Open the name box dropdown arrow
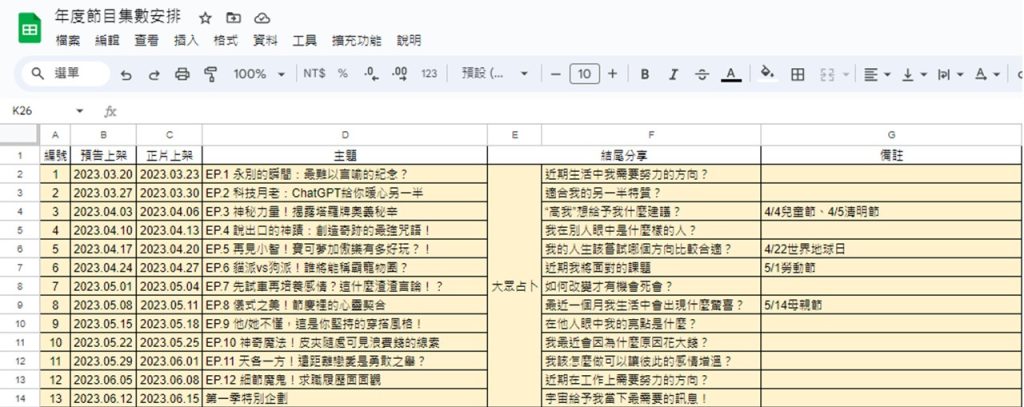The height and width of the screenshot is (407, 1024). [x=80, y=111]
